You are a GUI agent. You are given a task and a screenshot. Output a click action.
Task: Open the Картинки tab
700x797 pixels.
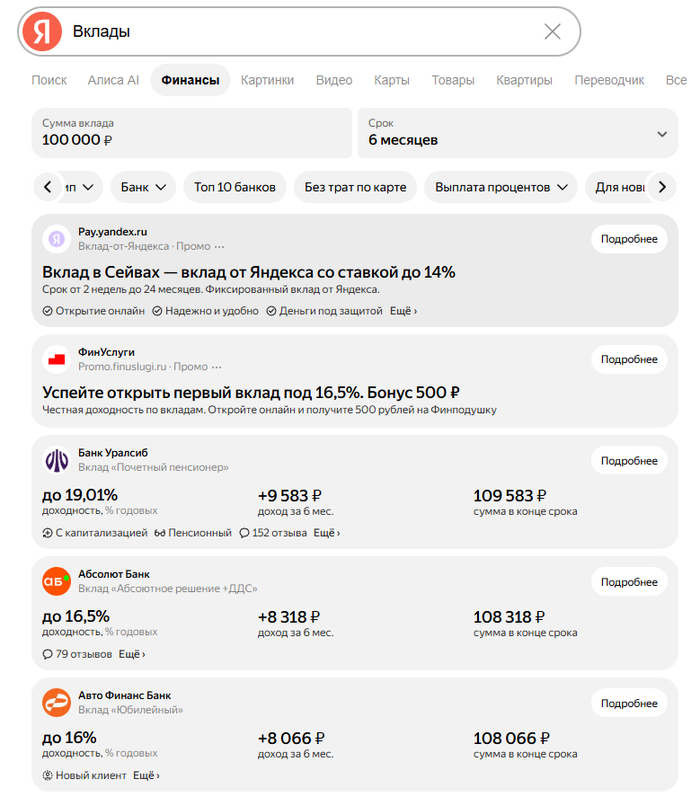[267, 80]
